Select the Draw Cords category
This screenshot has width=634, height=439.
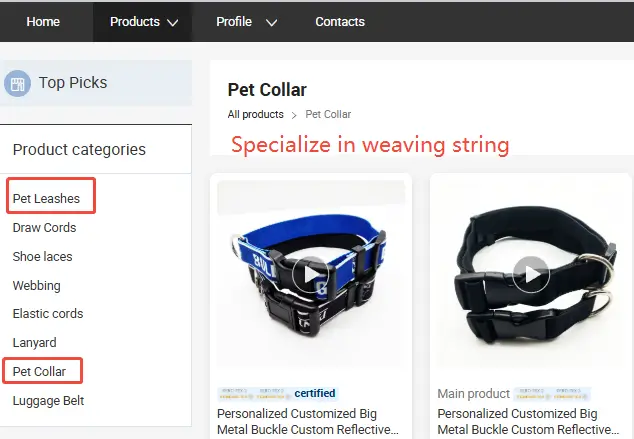(x=44, y=228)
